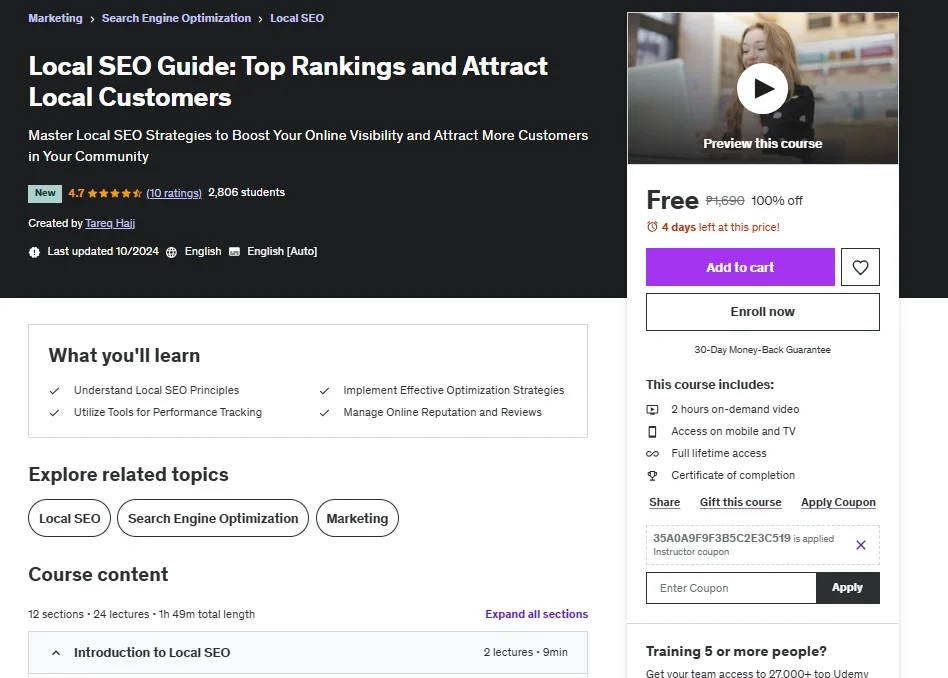Click the checkmark beside Understand Local SEO Principles

pyautogui.click(x=54, y=391)
